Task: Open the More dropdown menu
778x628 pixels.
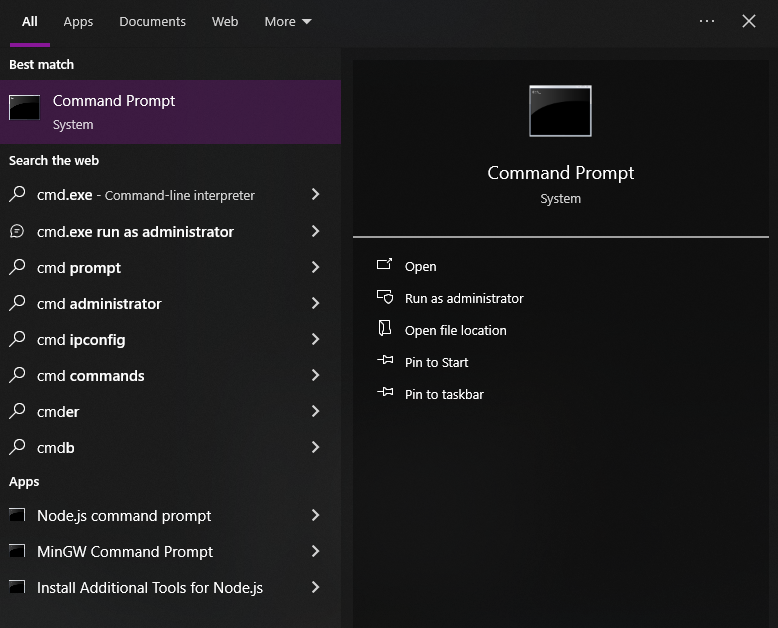Action: pyautogui.click(x=288, y=22)
